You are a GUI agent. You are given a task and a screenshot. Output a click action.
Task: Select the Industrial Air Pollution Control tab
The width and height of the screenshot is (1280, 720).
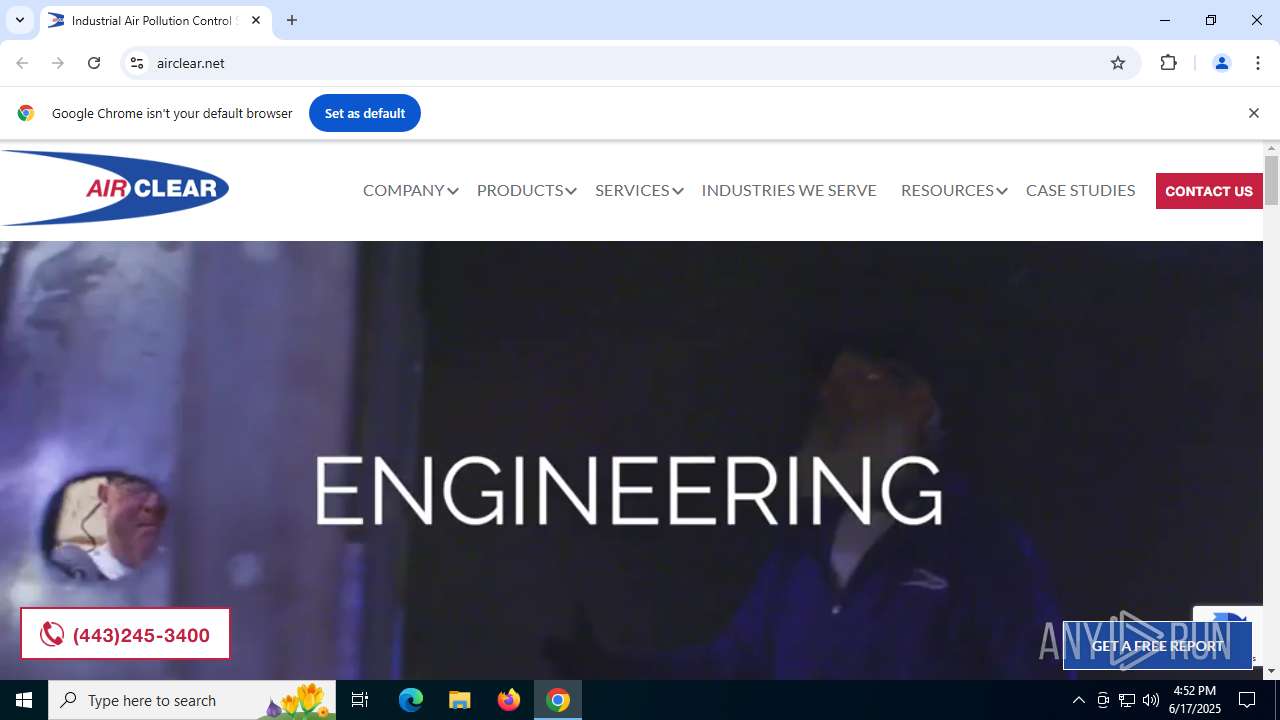point(155,20)
